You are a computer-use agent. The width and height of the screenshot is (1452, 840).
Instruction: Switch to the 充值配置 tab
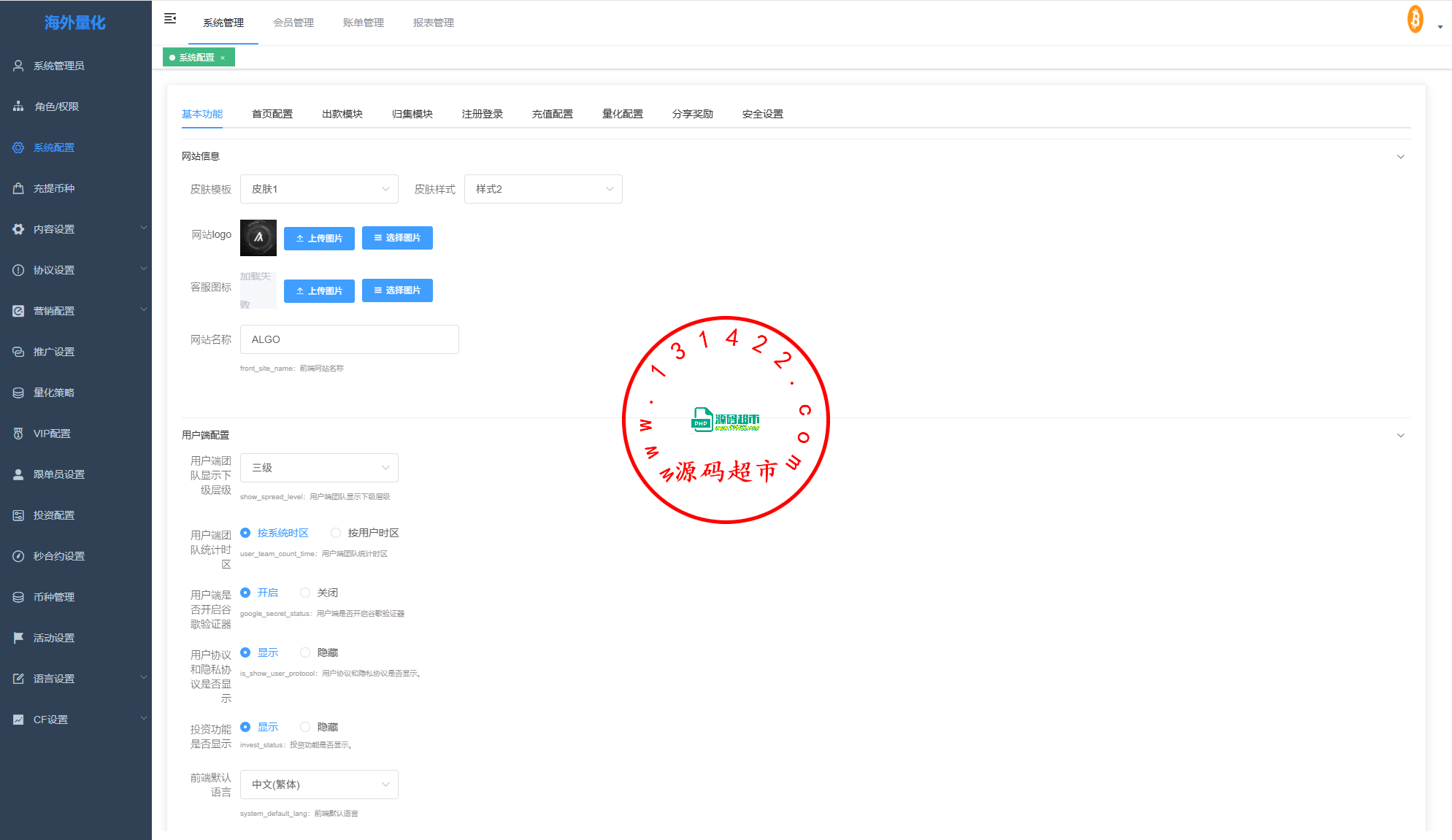(x=552, y=114)
